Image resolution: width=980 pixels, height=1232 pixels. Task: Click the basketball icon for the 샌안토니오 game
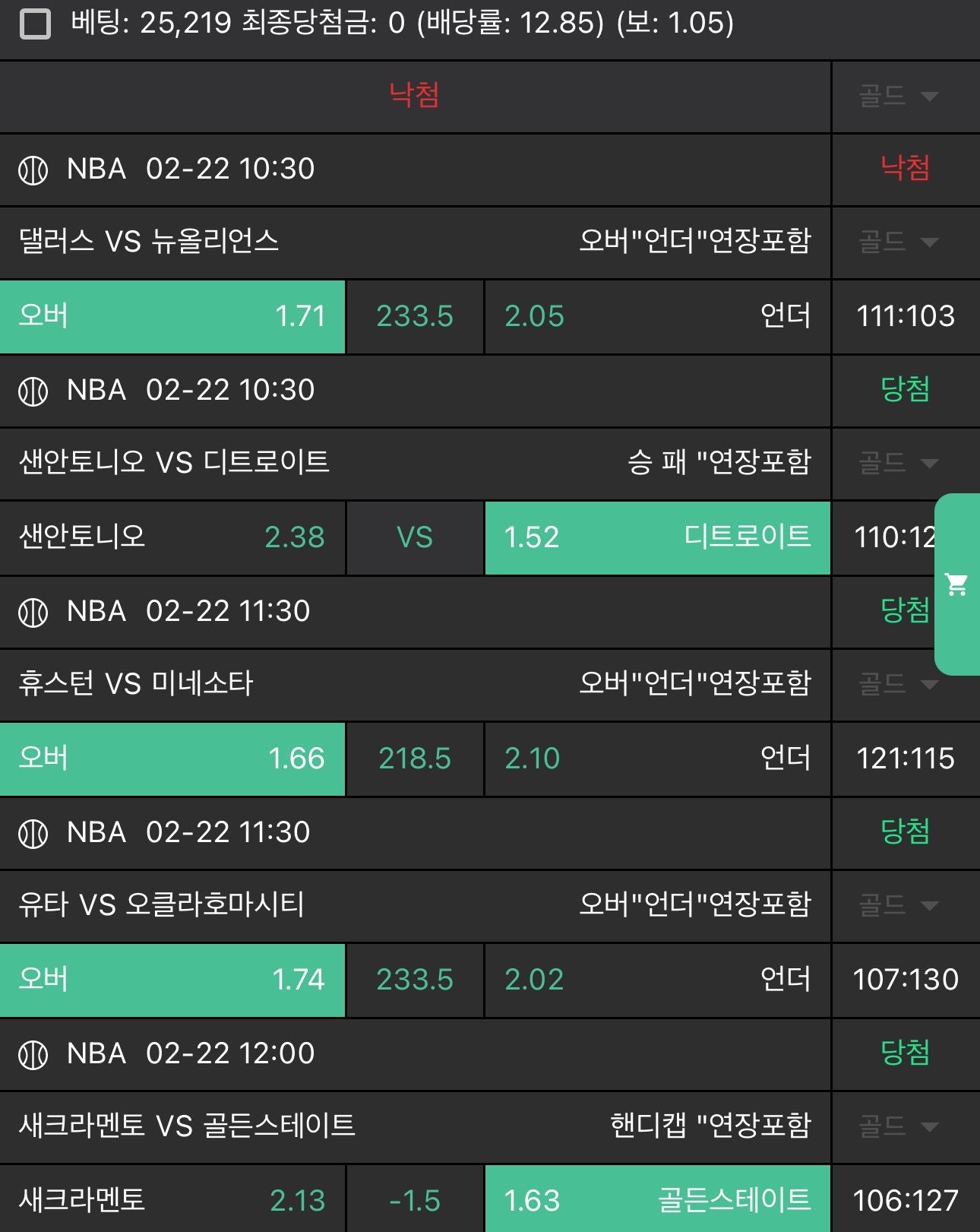click(33, 391)
